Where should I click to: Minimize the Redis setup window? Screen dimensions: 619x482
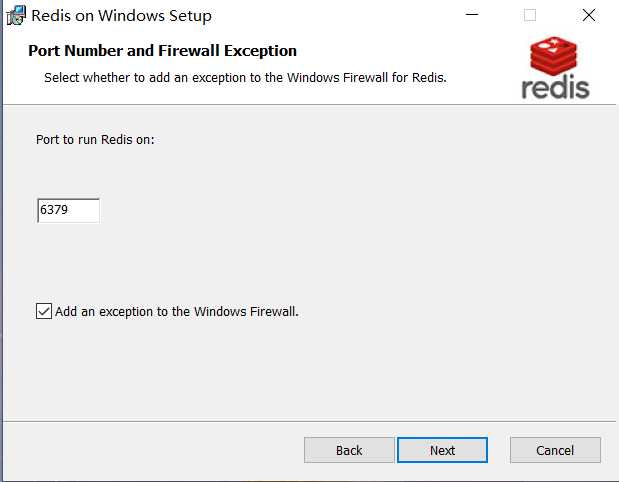[472, 15]
